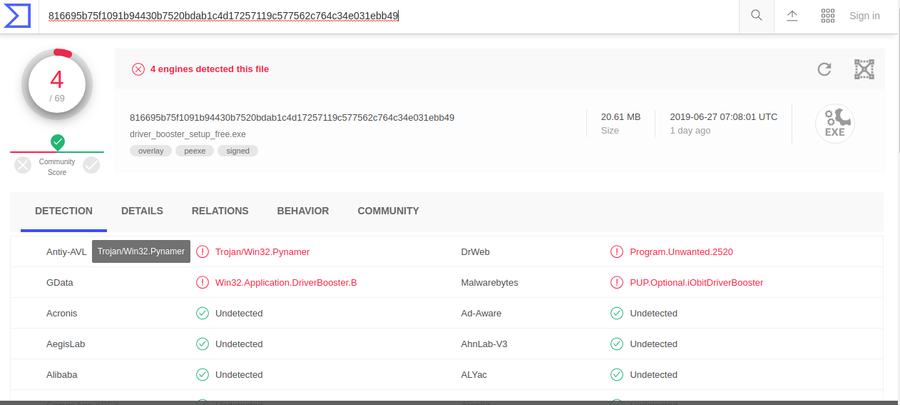Click the AhnLab-V3 engine name
The width and height of the screenshot is (900, 405).
[x=484, y=344]
